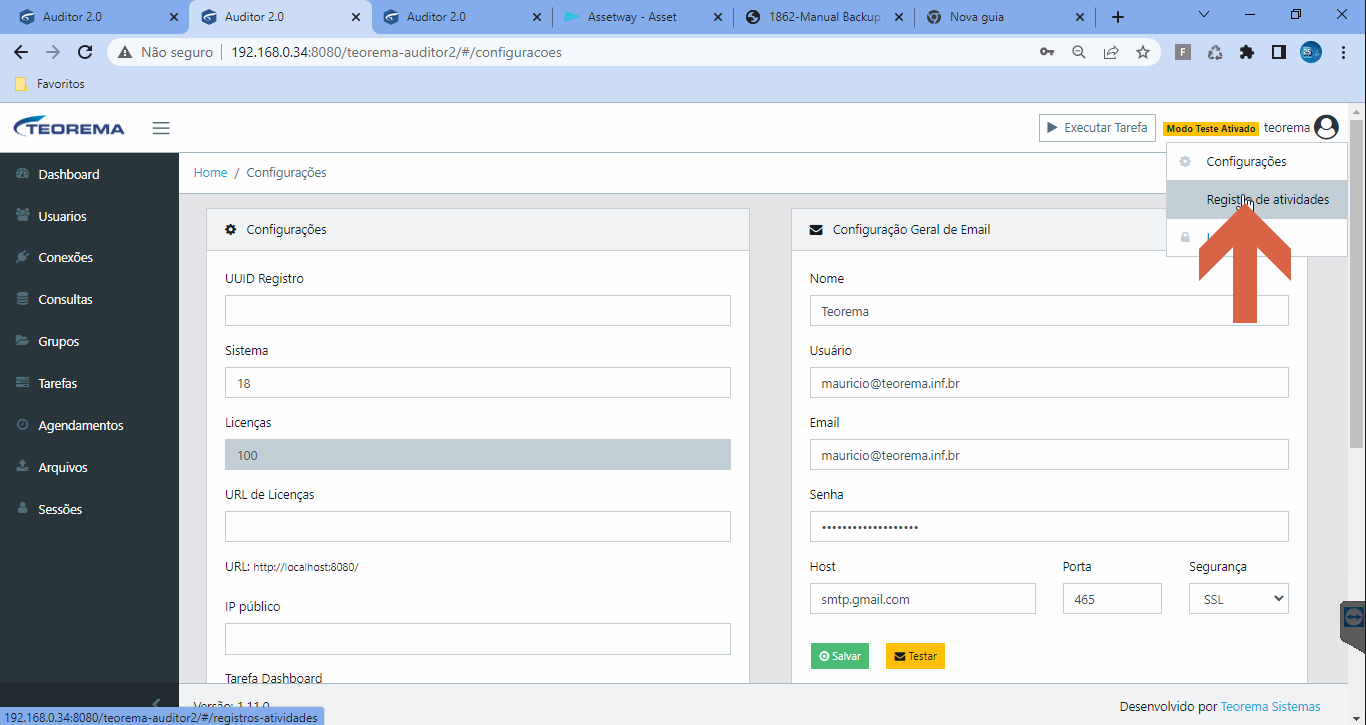Click the address bar URL
This screenshot has width=1366, height=725.
[396, 52]
